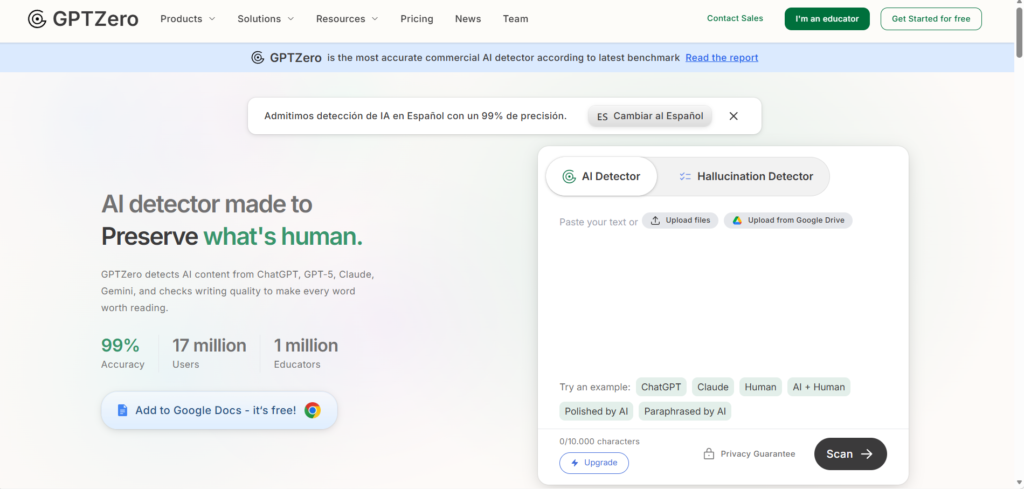The width and height of the screenshot is (1024, 489).
Task: Dismiss the Spanish language notification
Action: 733,116
